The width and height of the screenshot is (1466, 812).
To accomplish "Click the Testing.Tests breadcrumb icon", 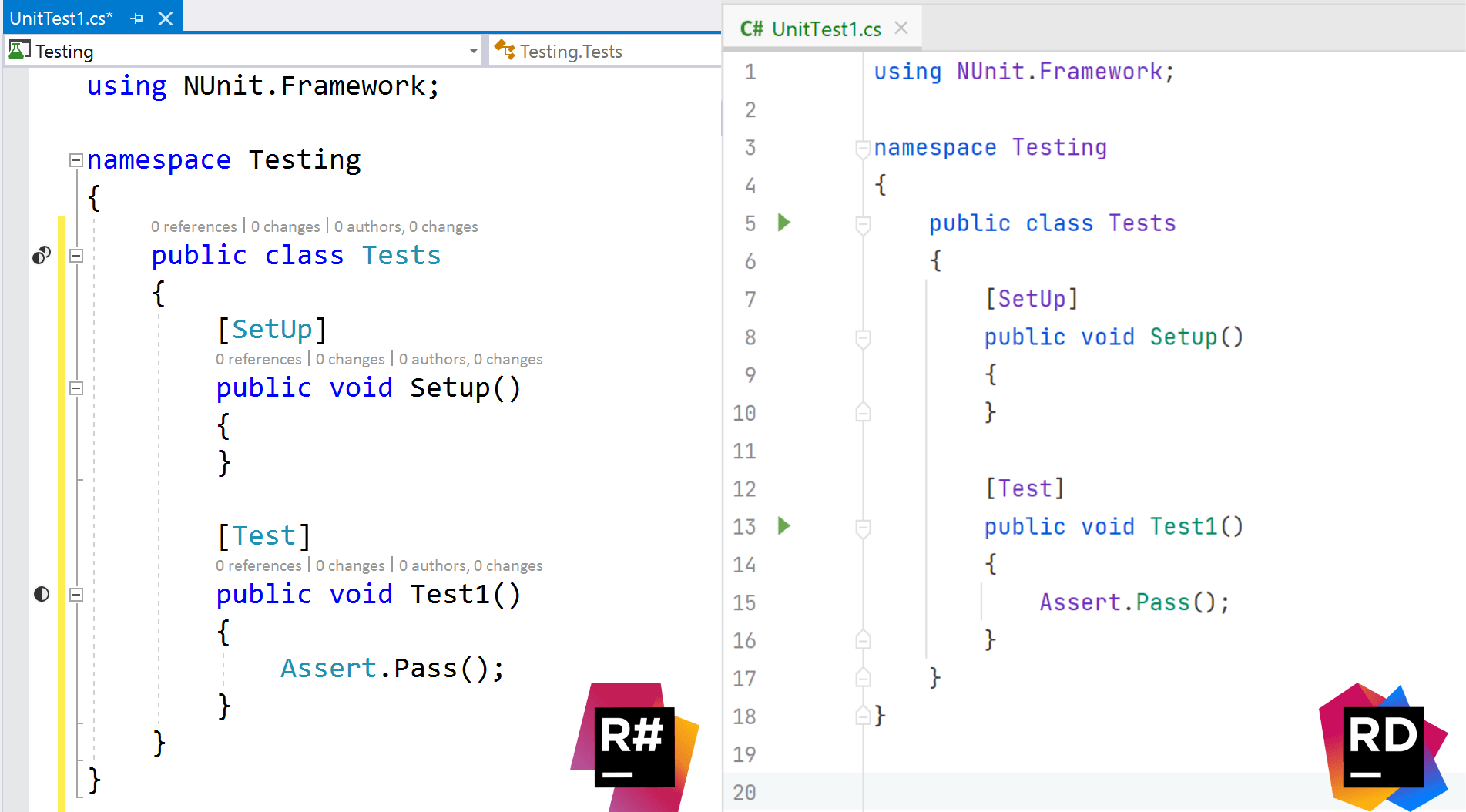I will pos(505,50).
